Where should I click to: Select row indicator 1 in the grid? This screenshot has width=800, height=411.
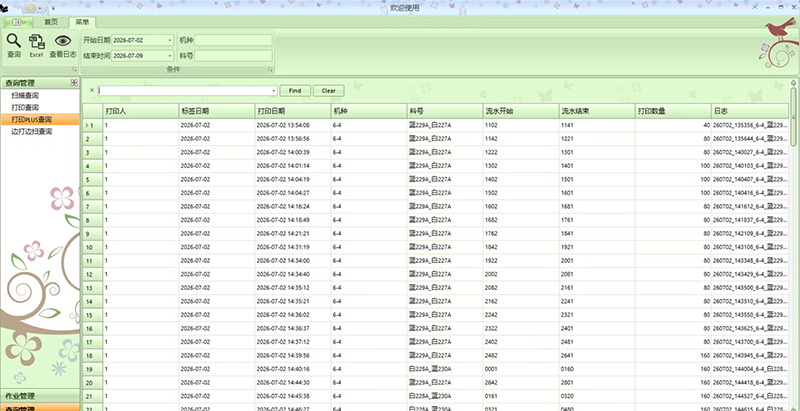92,125
